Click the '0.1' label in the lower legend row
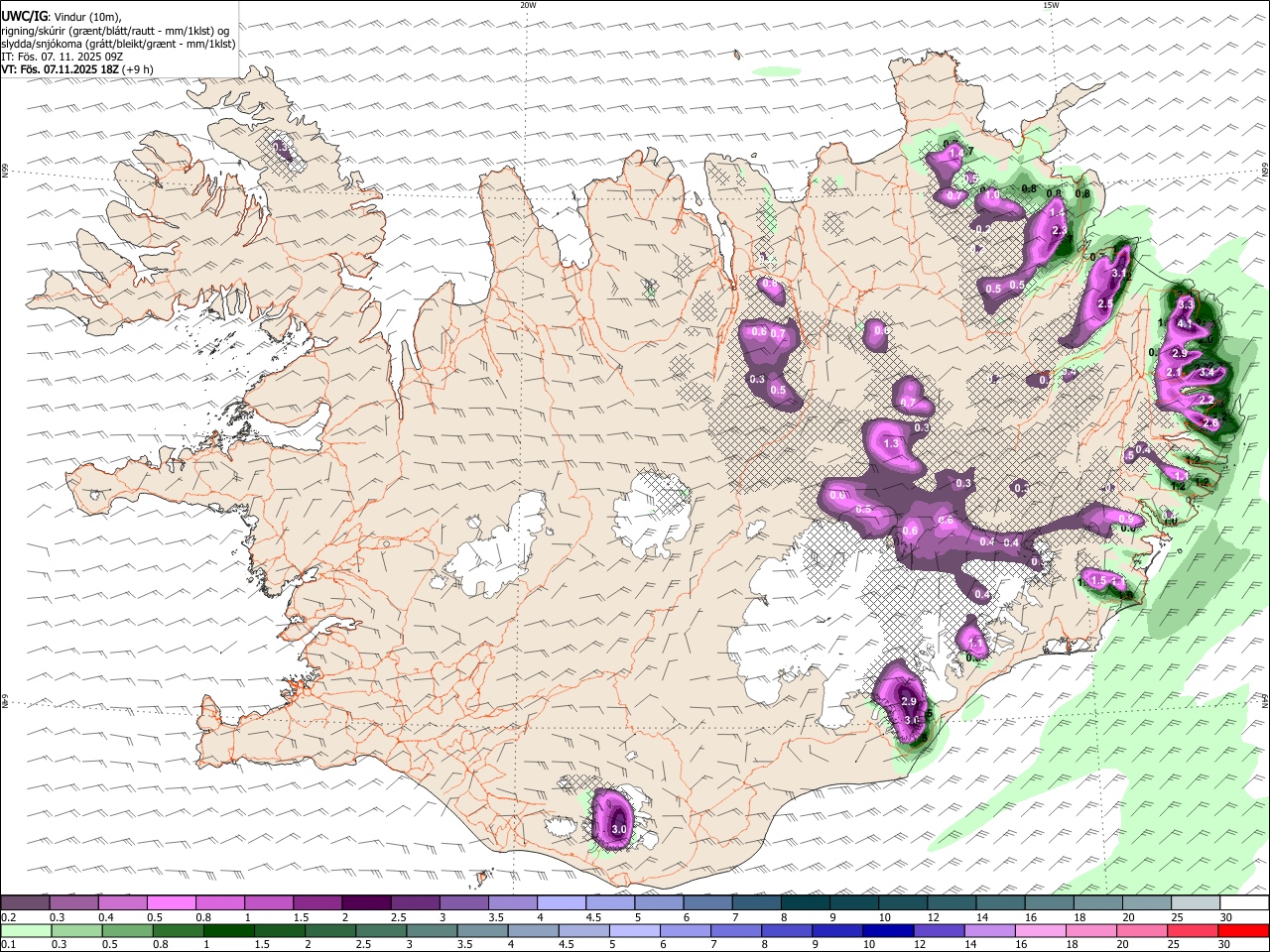Viewport: 1270px width, 952px height. click(x=9, y=945)
